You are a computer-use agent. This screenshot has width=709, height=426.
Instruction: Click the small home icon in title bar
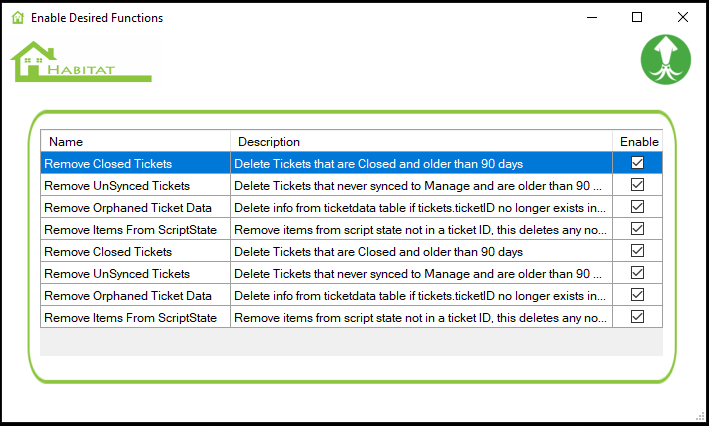point(17,18)
